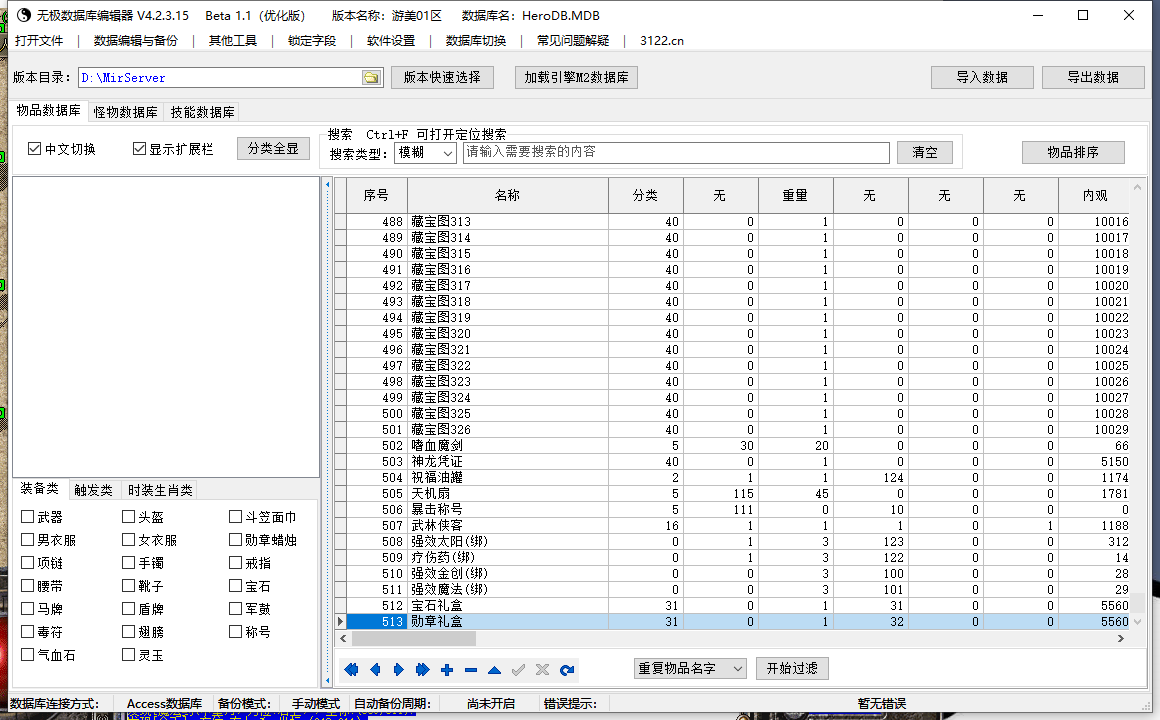Image resolution: width=1160 pixels, height=720 pixels.
Task: Switch to the 怪物数据库 tab
Action: click(x=125, y=112)
